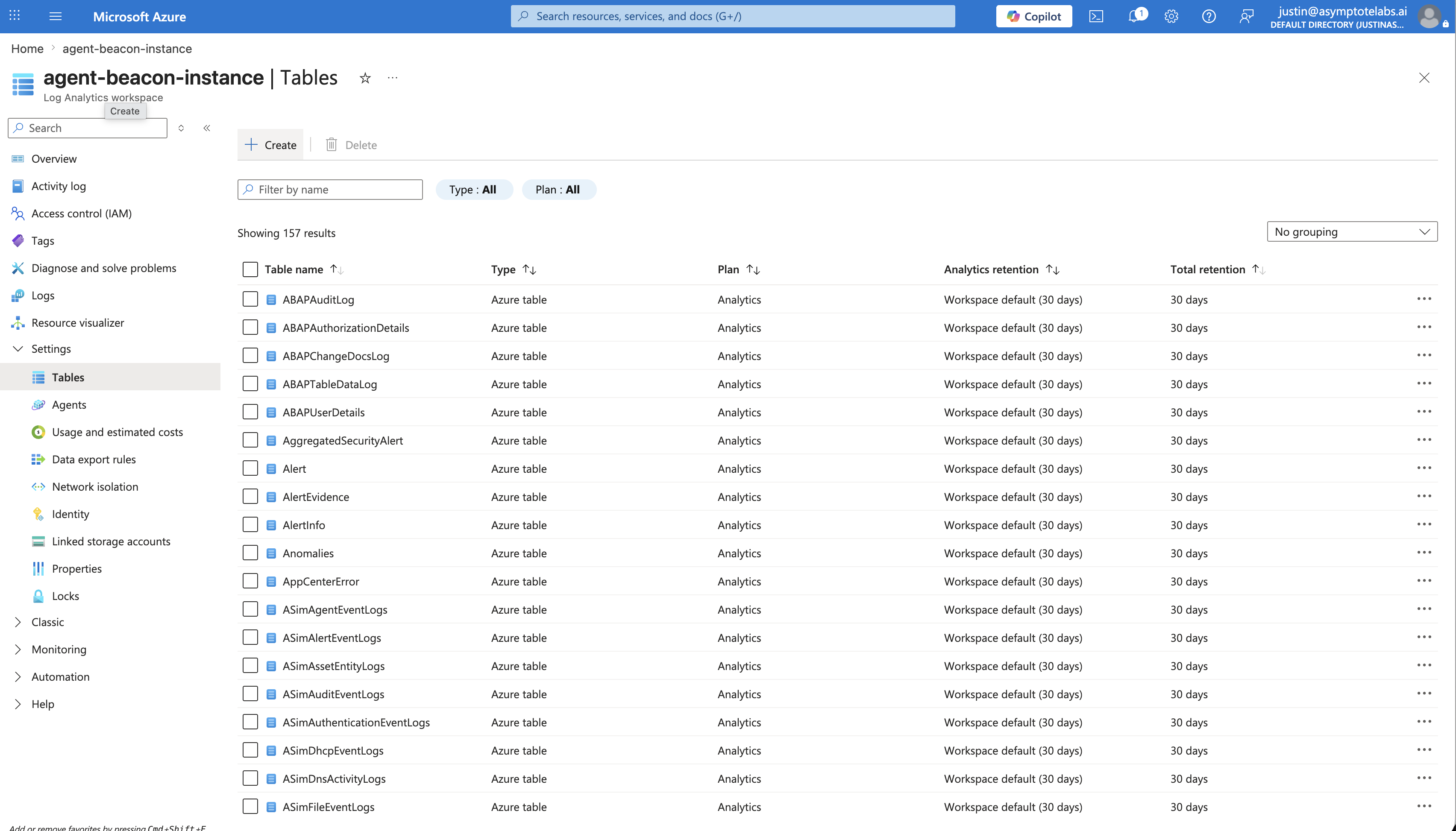The width and height of the screenshot is (1456, 831).
Task: Click the Log Analytics workspace icon
Action: click(x=23, y=85)
